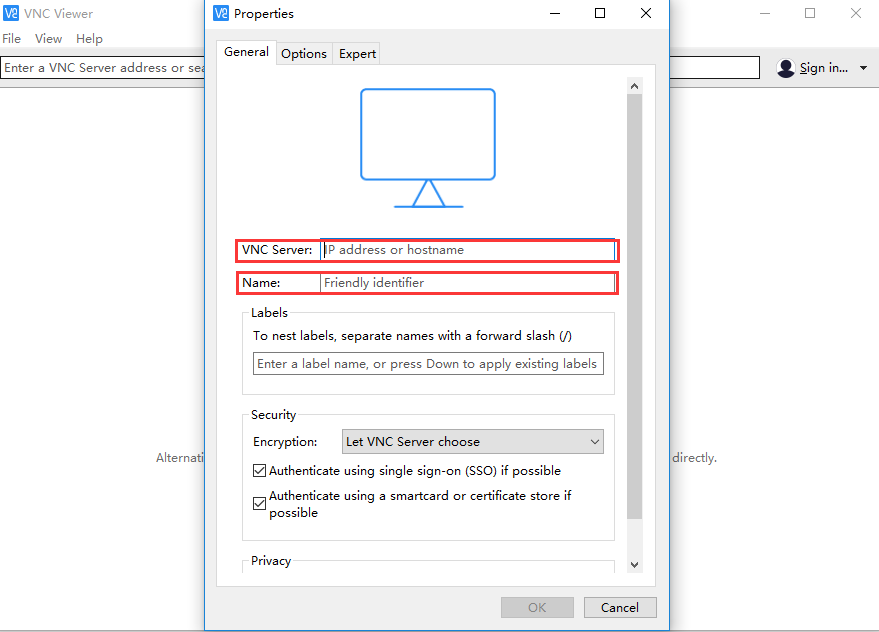
Task: Click the scrollbar down arrow in Properties
Action: (634, 565)
